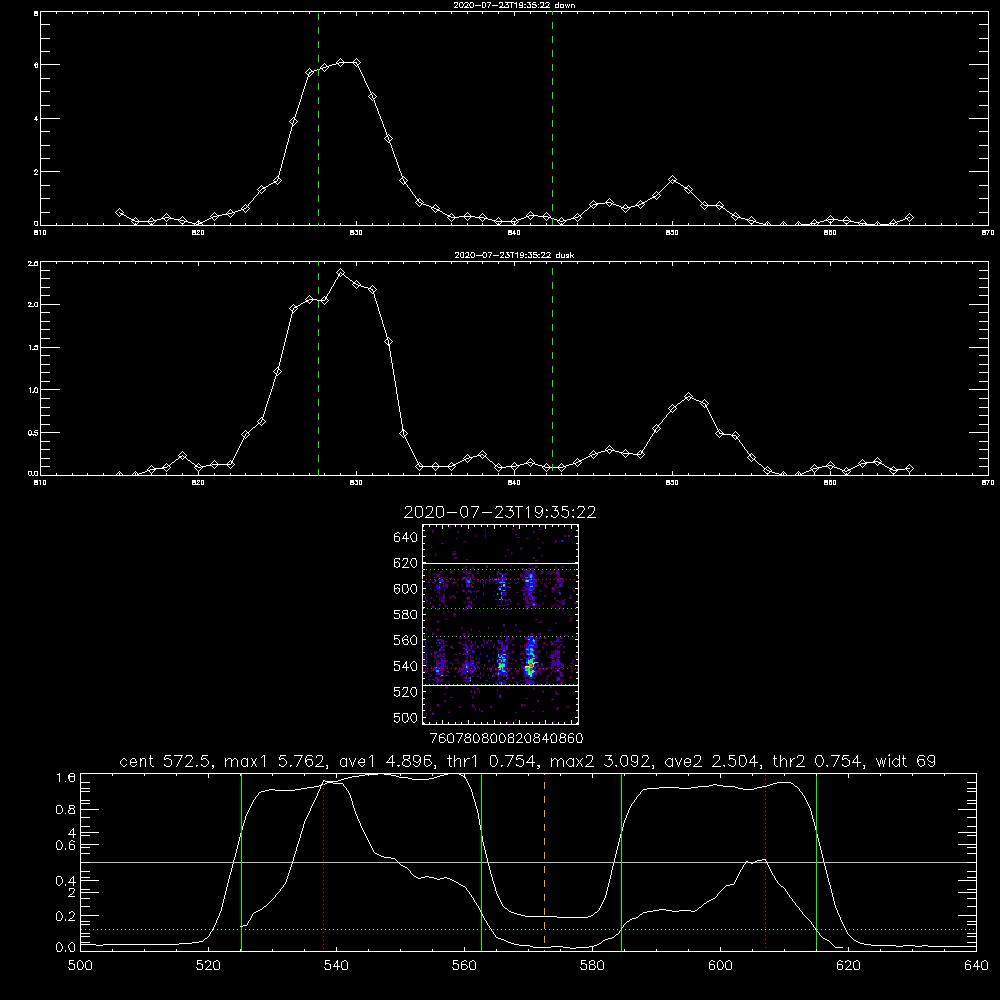Select the colored spectral image thumbnail
The height and width of the screenshot is (1000, 1000).
[x=501, y=624]
